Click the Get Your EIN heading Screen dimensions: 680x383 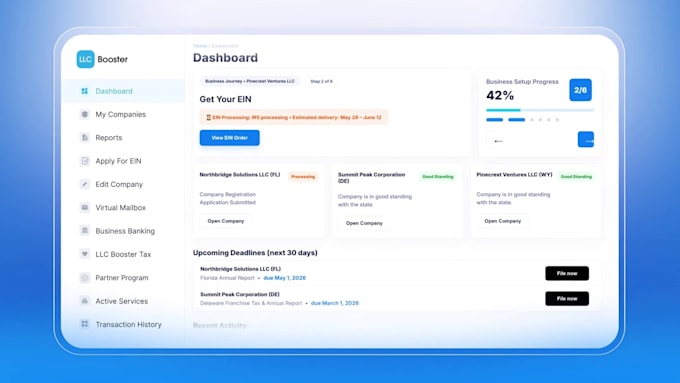(x=226, y=99)
